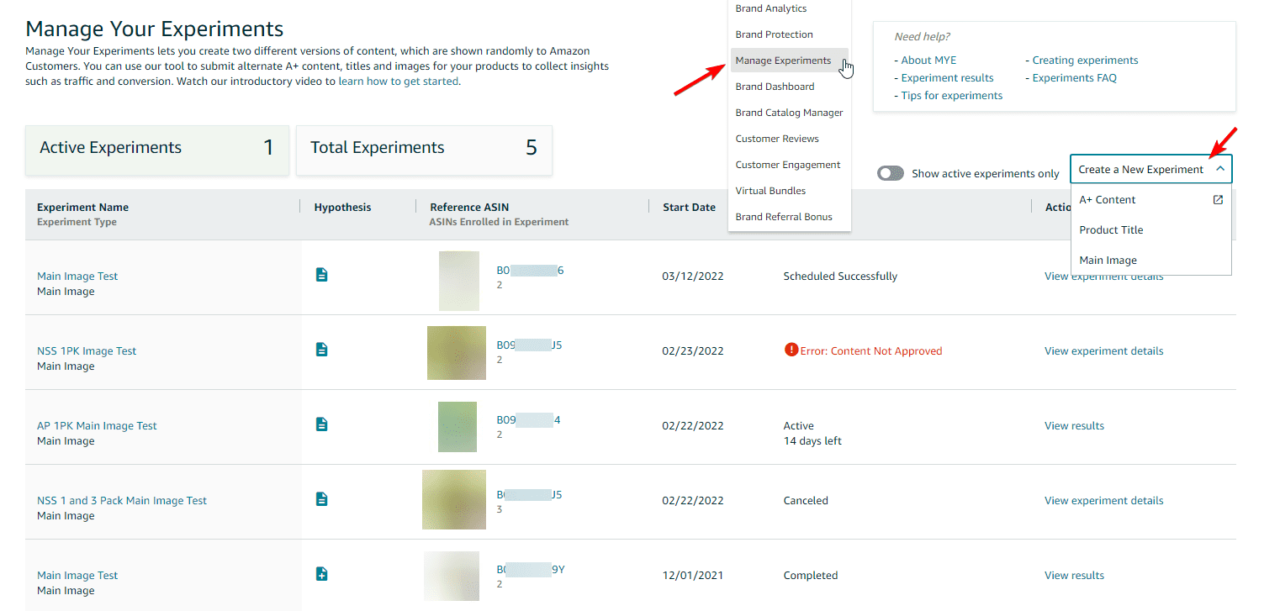Click the Total Experiments summary card
The image size is (1280, 611).
[x=423, y=148]
